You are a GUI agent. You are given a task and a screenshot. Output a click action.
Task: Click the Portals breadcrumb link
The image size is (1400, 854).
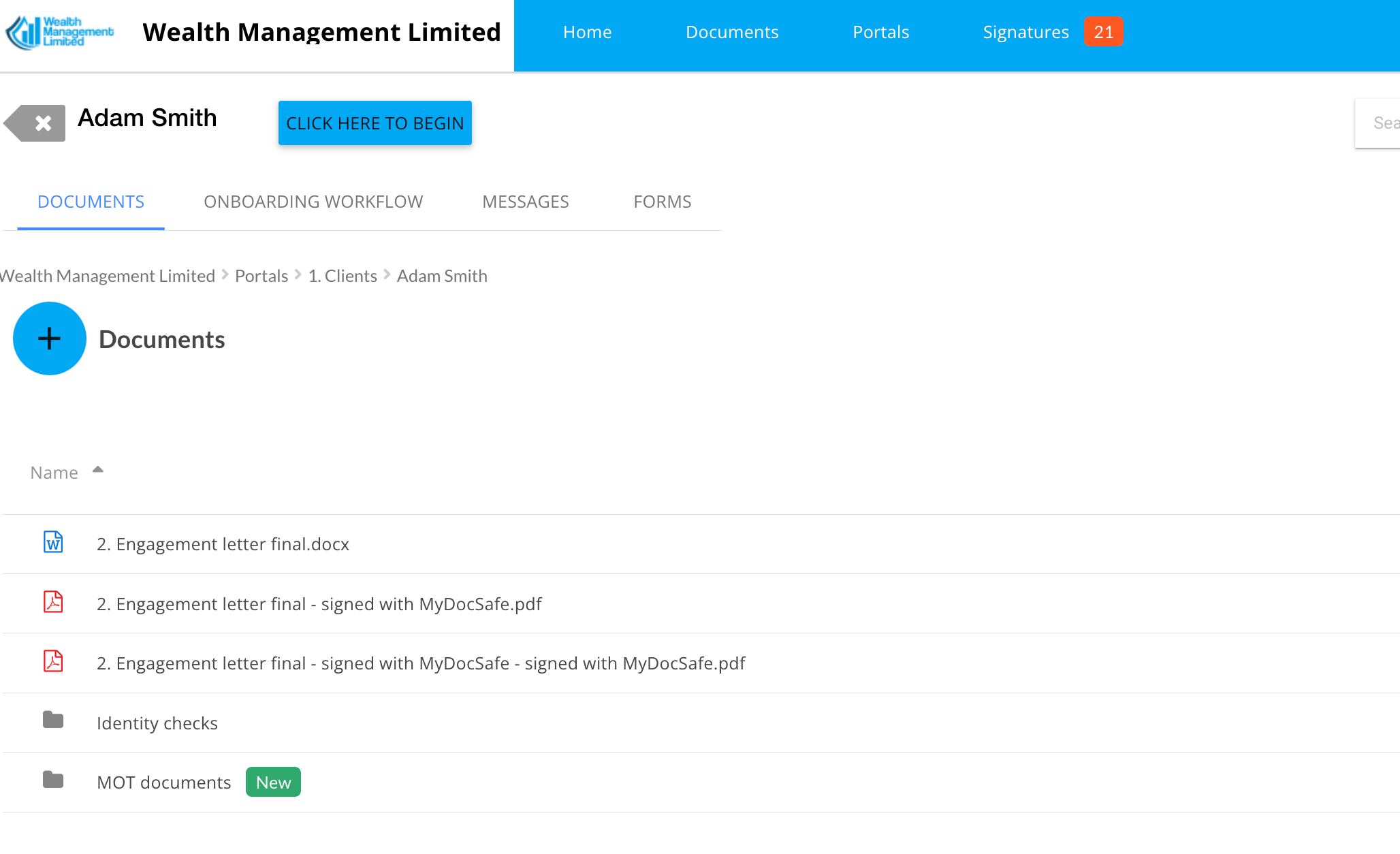pos(261,276)
